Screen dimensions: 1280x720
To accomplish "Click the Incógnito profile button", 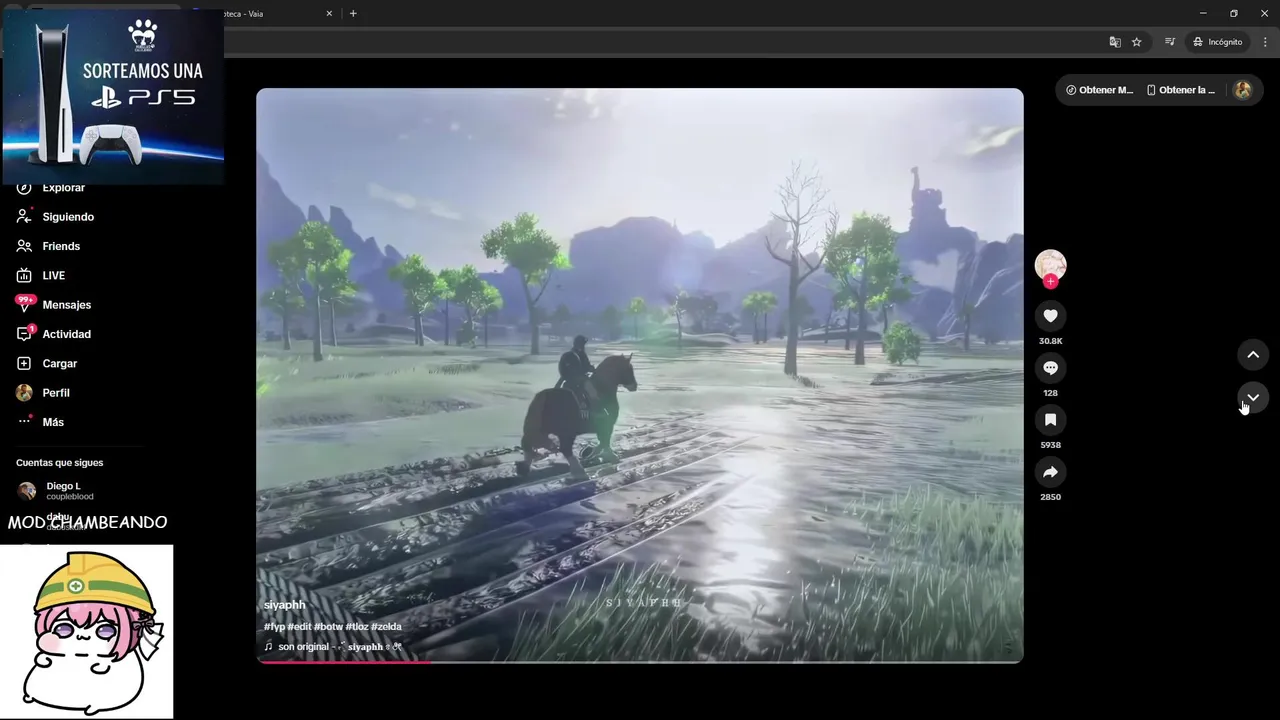I will (1217, 42).
